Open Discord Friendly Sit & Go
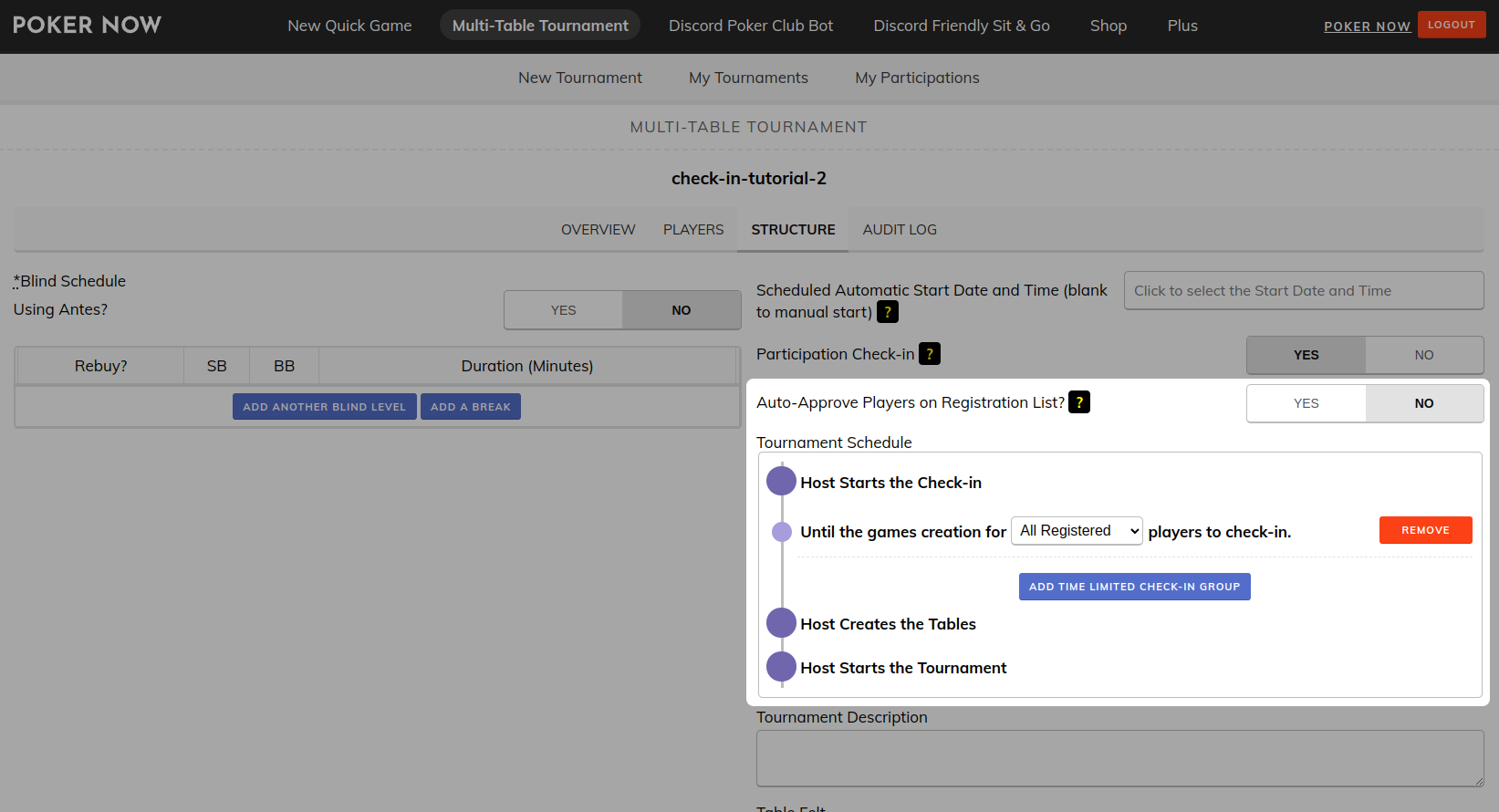This screenshot has width=1499, height=812. (x=962, y=26)
